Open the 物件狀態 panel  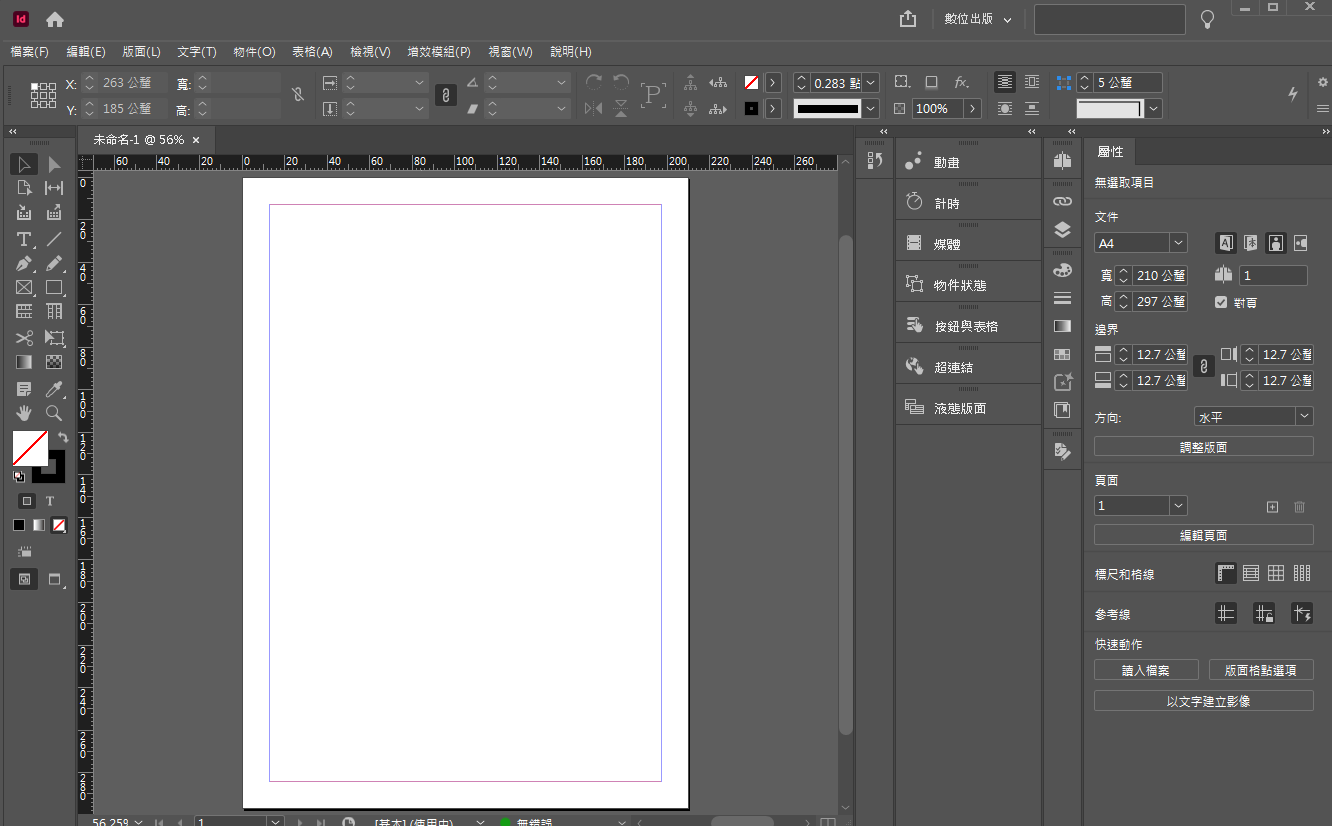[x=969, y=285]
